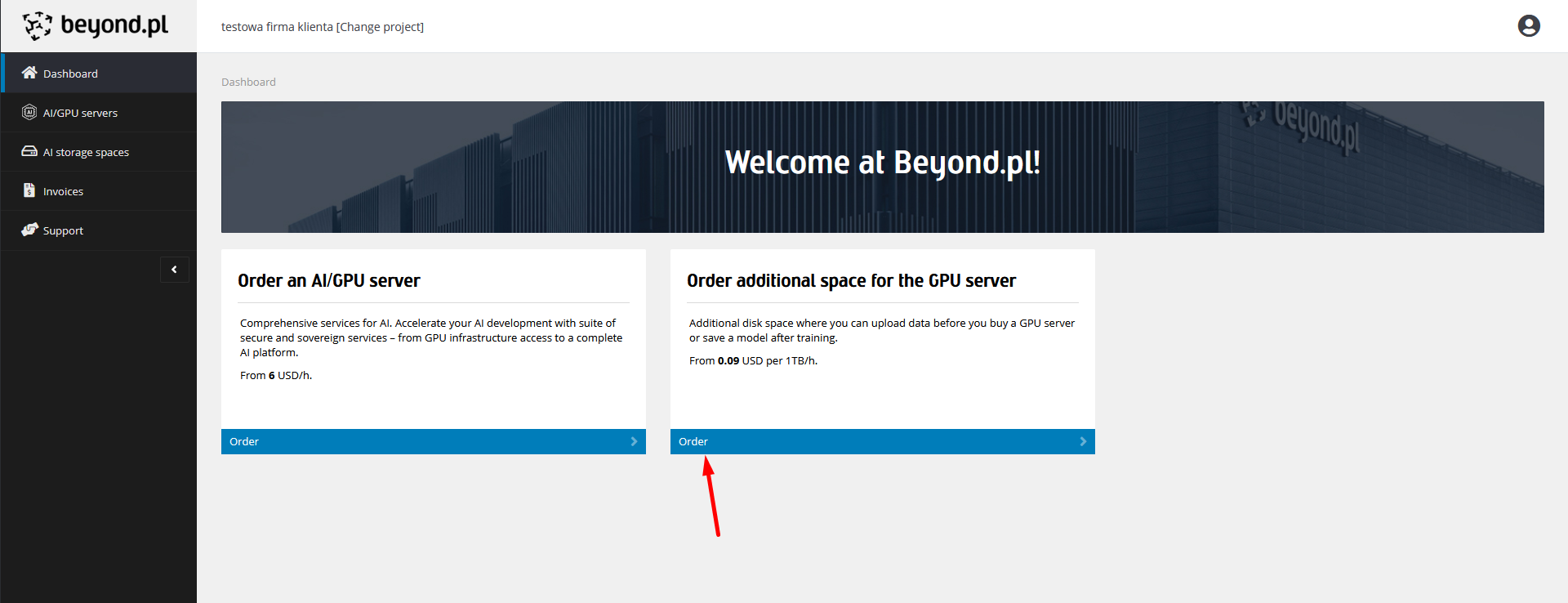Open AI storage spaces section
Viewport: 1568px width, 603px height.
click(99, 151)
